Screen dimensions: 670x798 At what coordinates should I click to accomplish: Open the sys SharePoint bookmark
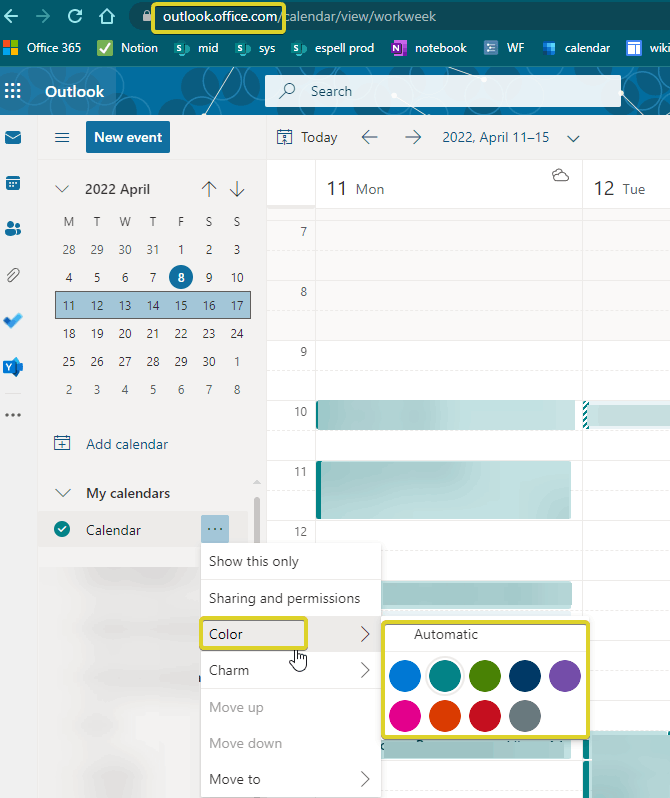point(255,48)
